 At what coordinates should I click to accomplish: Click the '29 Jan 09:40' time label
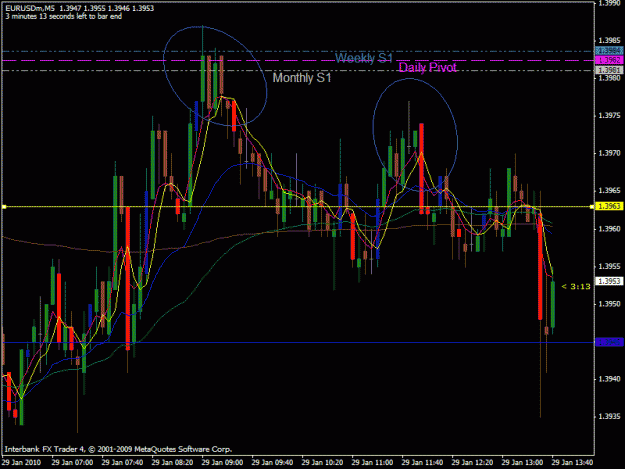tap(272, 462)
